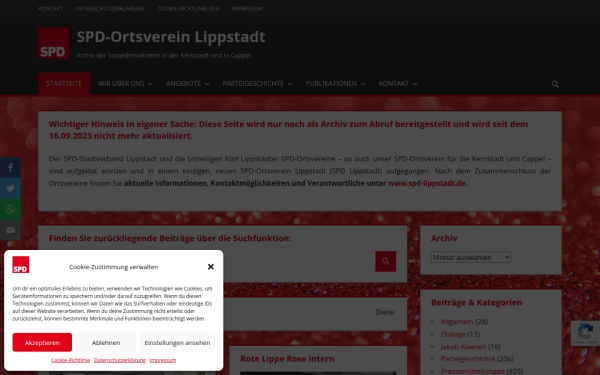Click the SPD logo in the cookie dialog
This screenshot has height=375, width=600.
tap(21, 264)
